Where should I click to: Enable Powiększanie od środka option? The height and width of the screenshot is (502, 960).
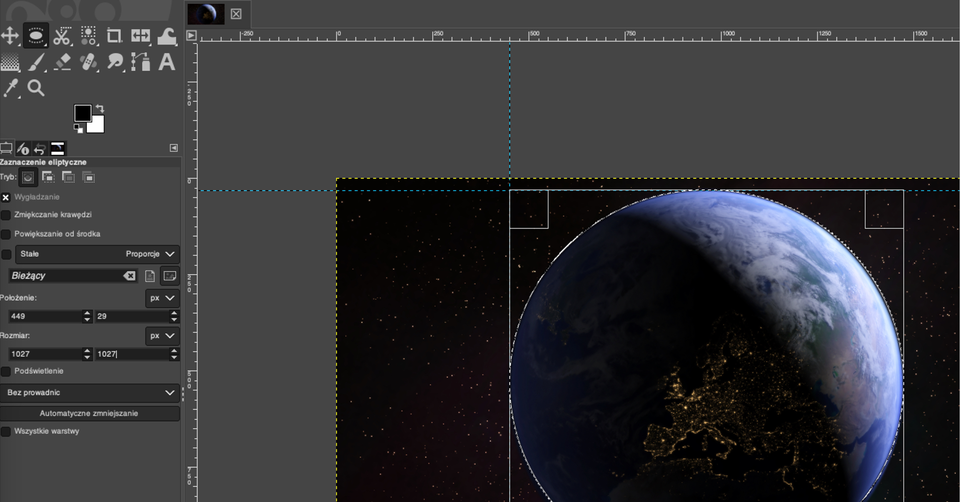[6, 234]
